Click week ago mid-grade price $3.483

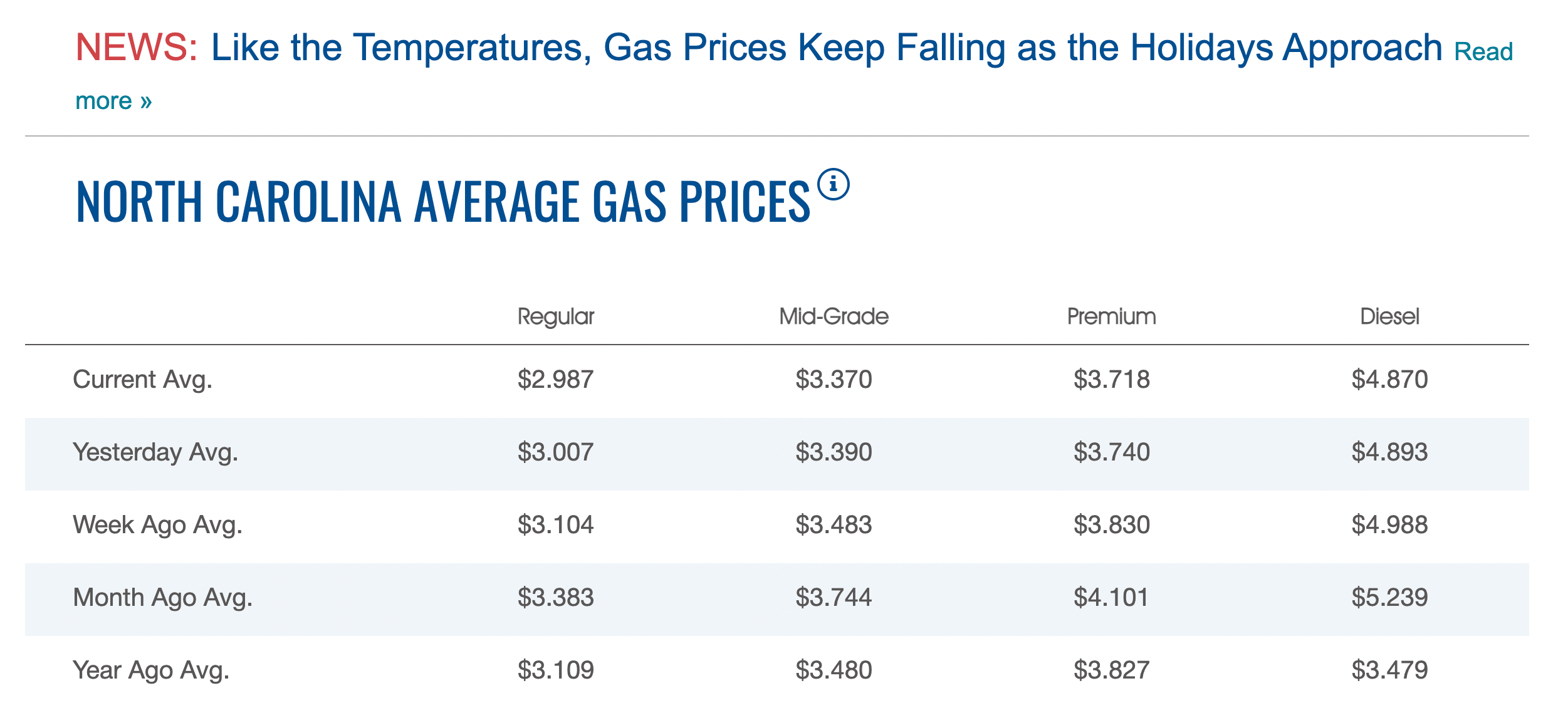tap(833, 525)
